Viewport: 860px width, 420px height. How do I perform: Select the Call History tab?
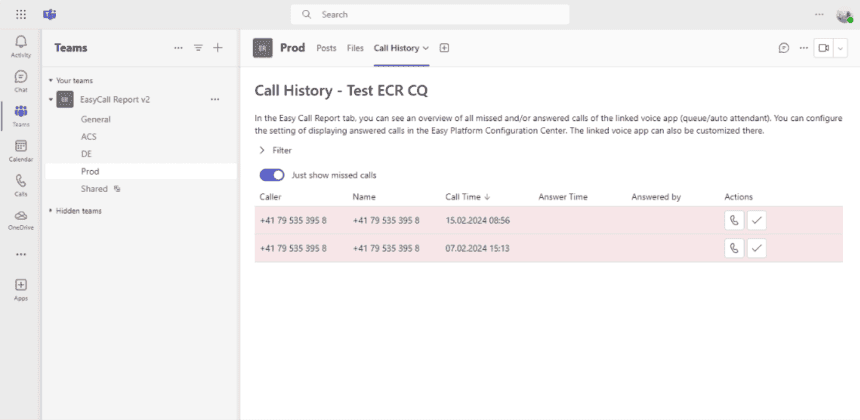click(x=397, y=48)
